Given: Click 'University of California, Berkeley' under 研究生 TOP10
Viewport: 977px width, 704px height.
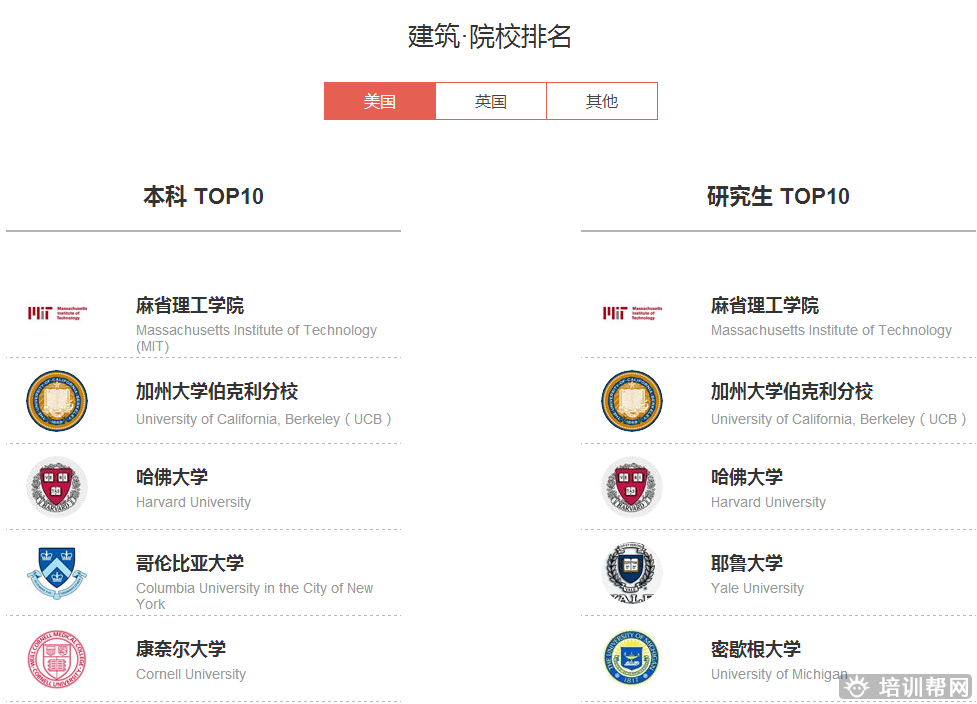Looking at the screenshot, I should click(x=838, y=419).
